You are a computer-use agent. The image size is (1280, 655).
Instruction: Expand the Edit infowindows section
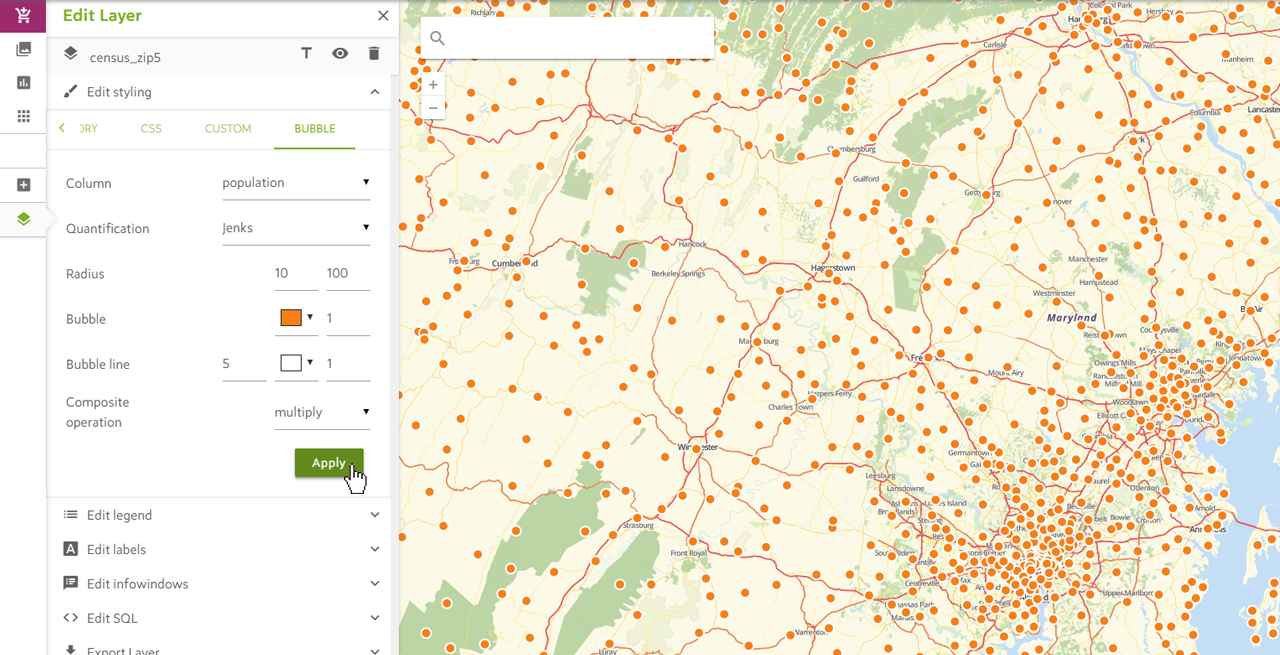click(x=375, y=583)
